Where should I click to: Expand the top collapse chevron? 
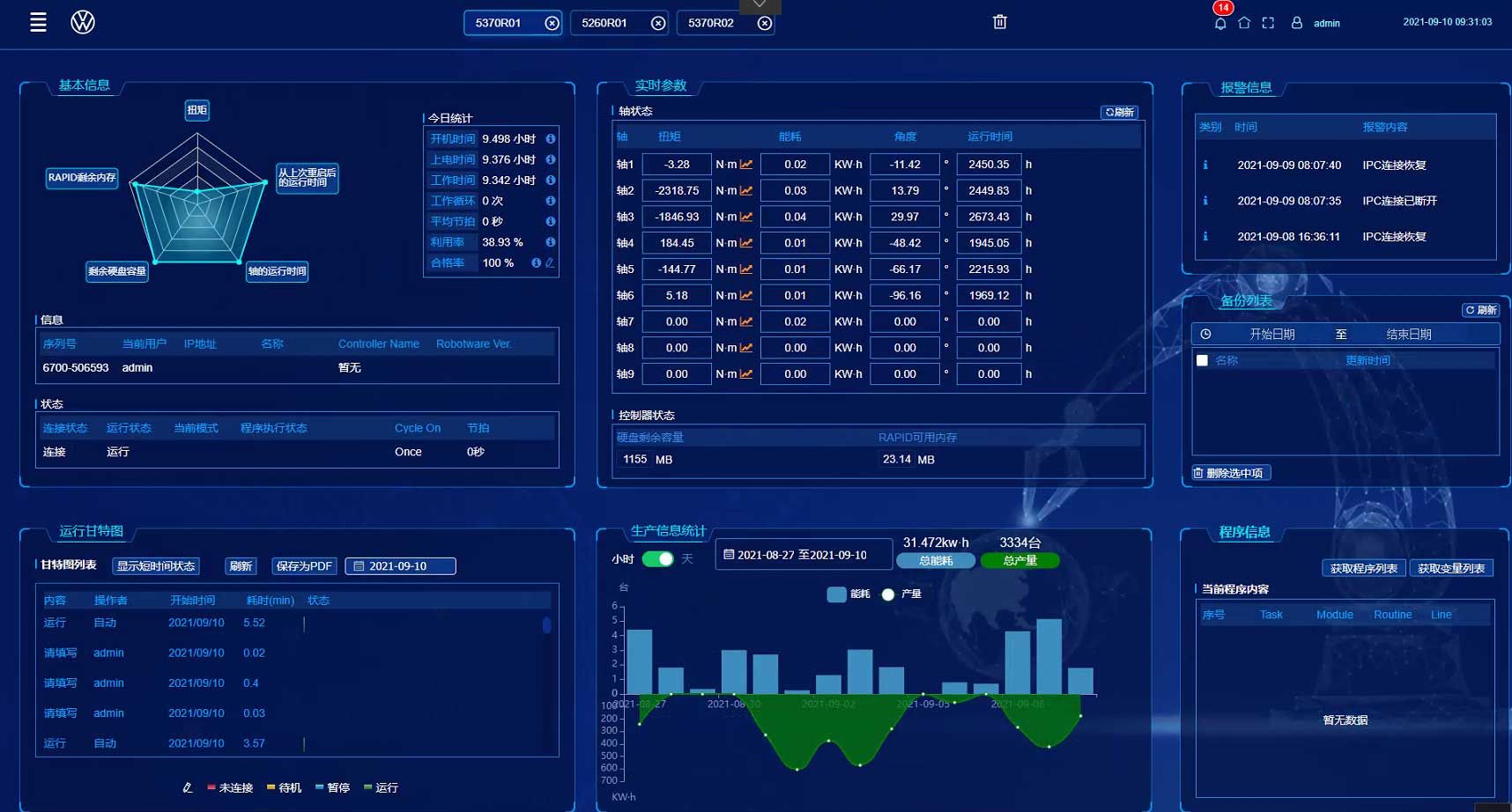click(760, 5)
